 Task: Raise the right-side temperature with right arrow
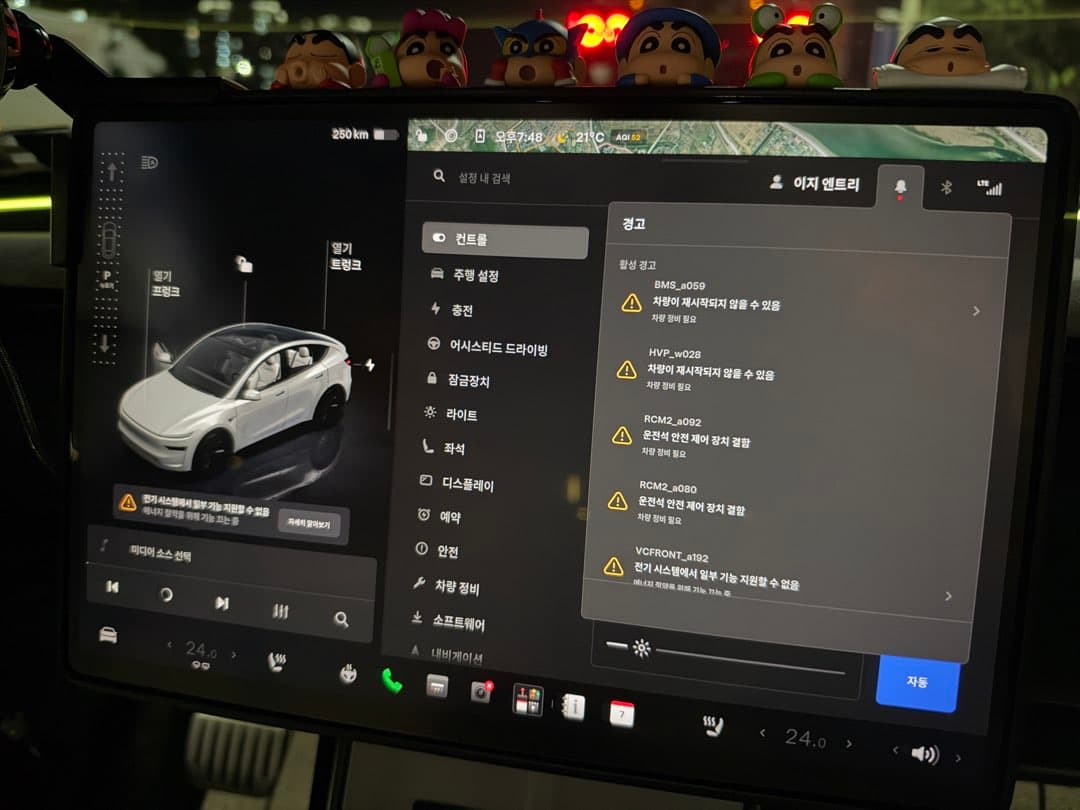tap(849, 744)
